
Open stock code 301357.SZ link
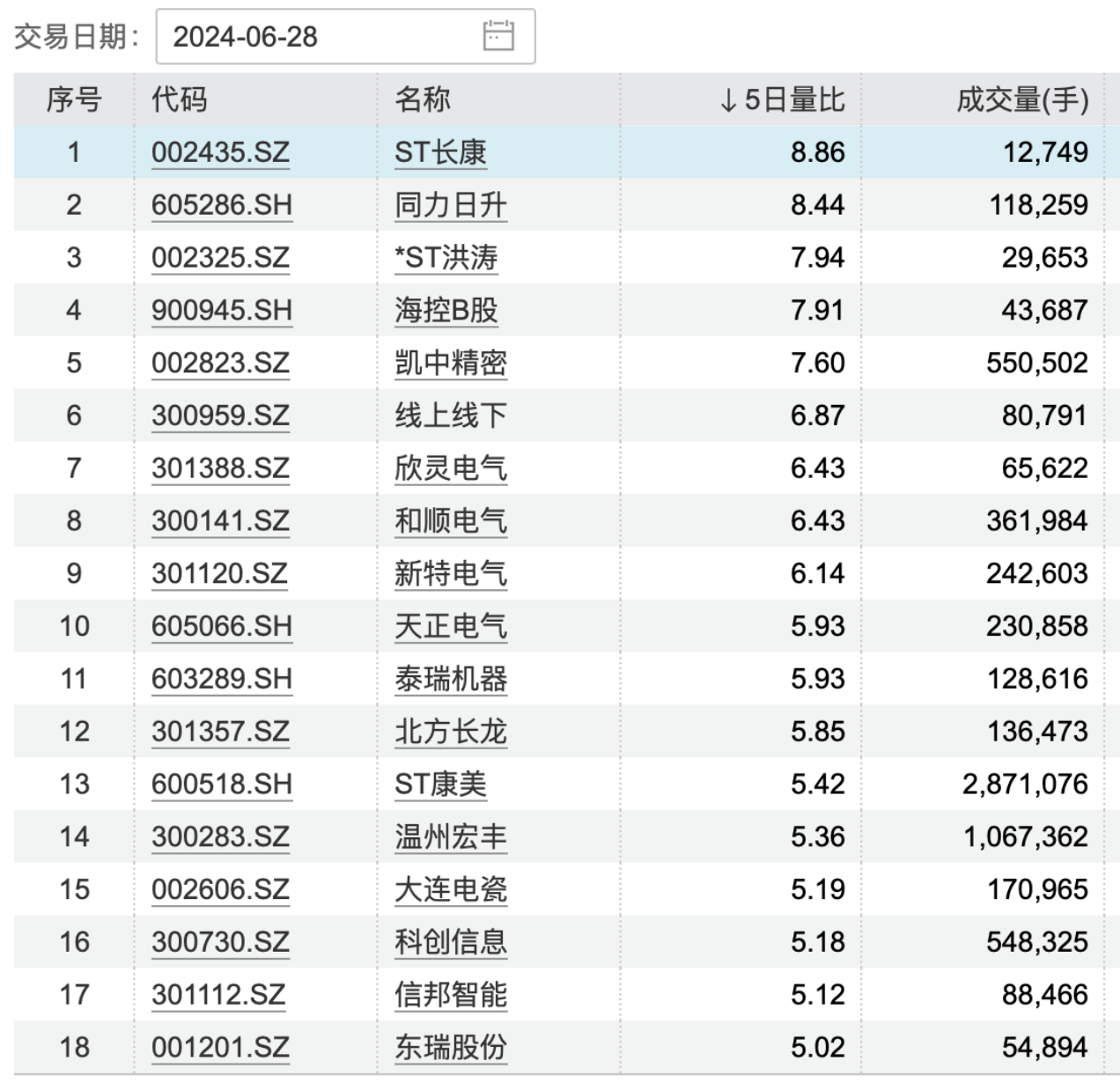(x=220, y=732)
